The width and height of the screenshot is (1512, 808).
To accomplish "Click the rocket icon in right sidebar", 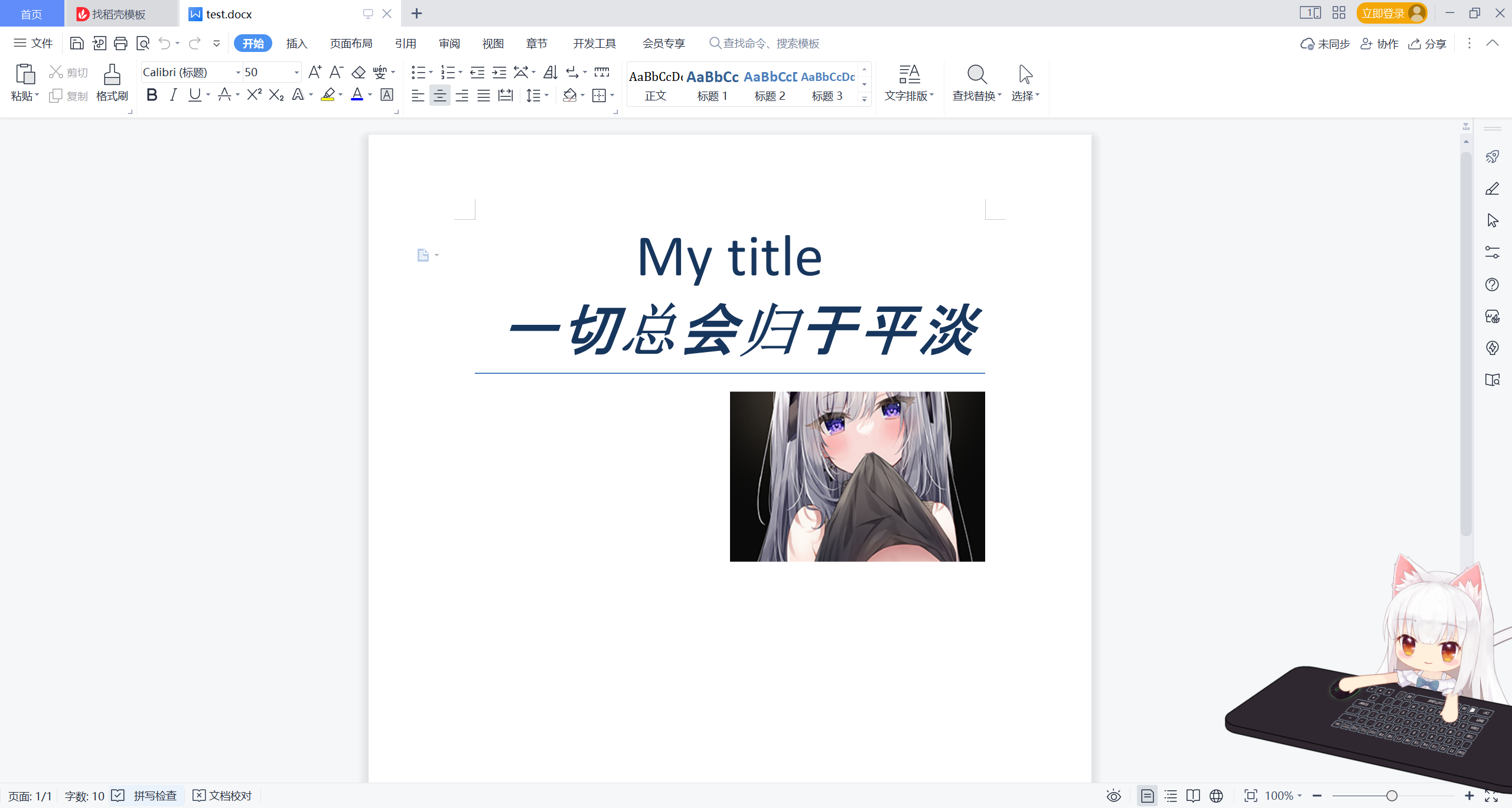I will click(x=1493, y=157).
